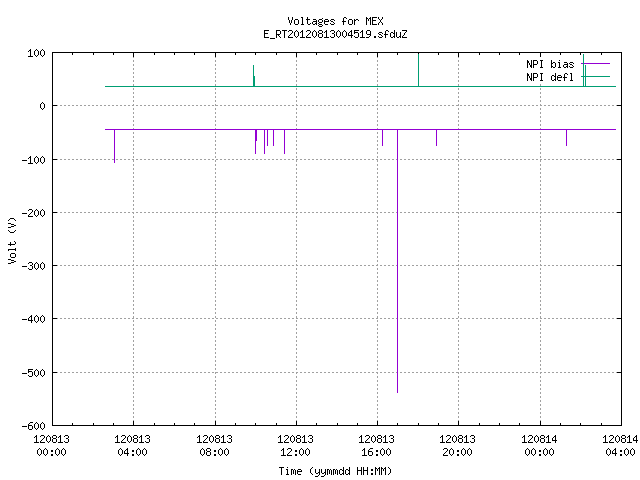640x480 pixels.
Task: Click the 'Time (yymmdd HH:MM)' x-axis label
Action: click(x=335, y=471)
